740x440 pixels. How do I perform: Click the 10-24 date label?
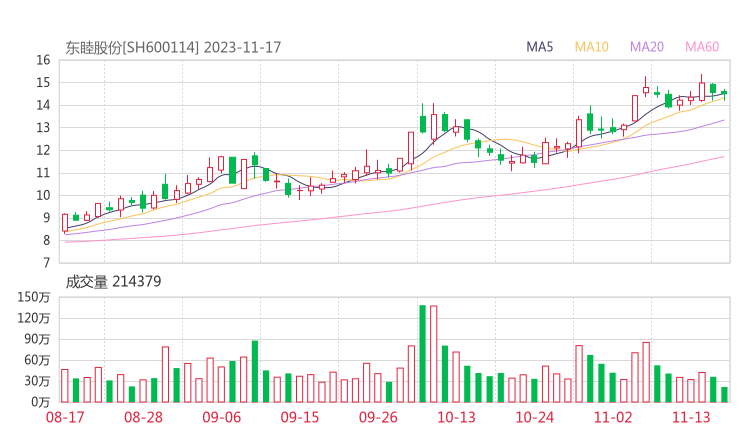coord(534,417)
